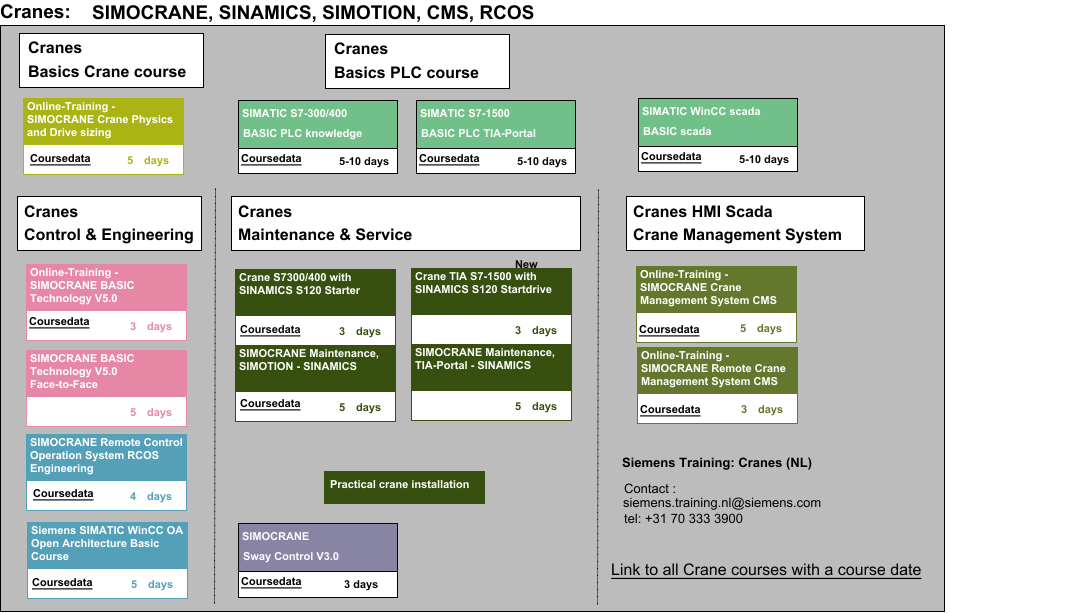Open Coursedata for SIMOCRANE Maintenance SIMOTION

(270, 404)
